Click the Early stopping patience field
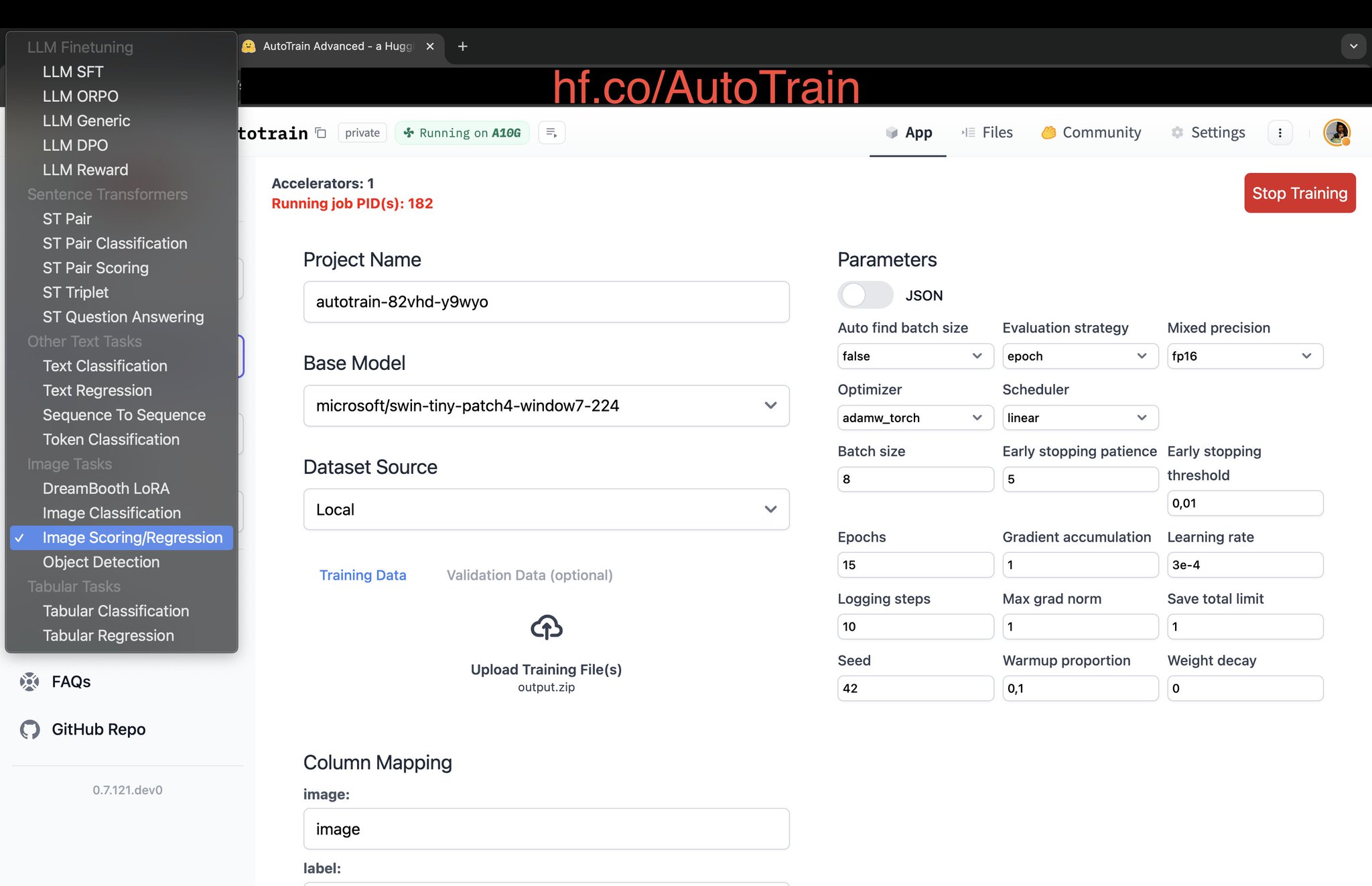 1080,479
